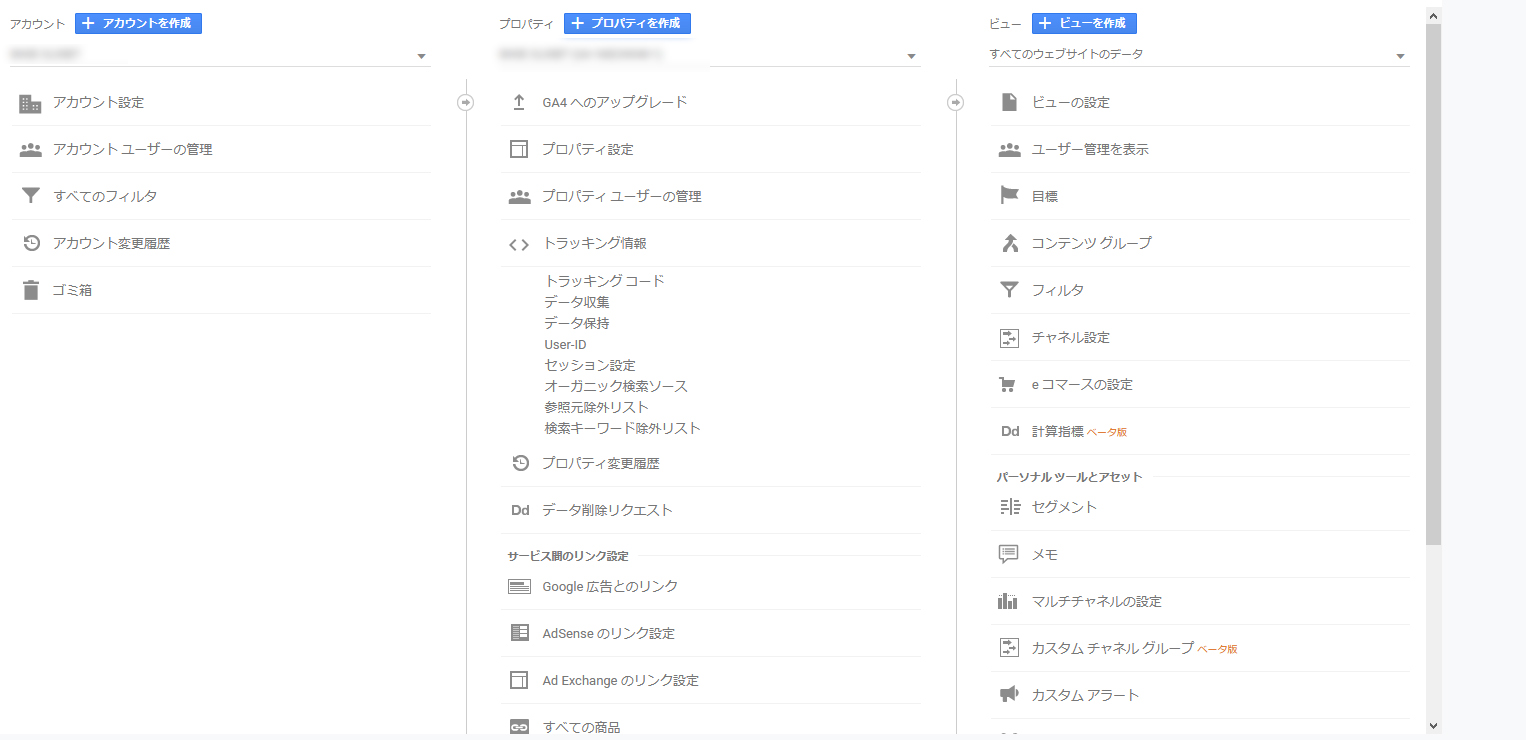Click the 計算指標 Dd icon

(x=1010, y=432)
